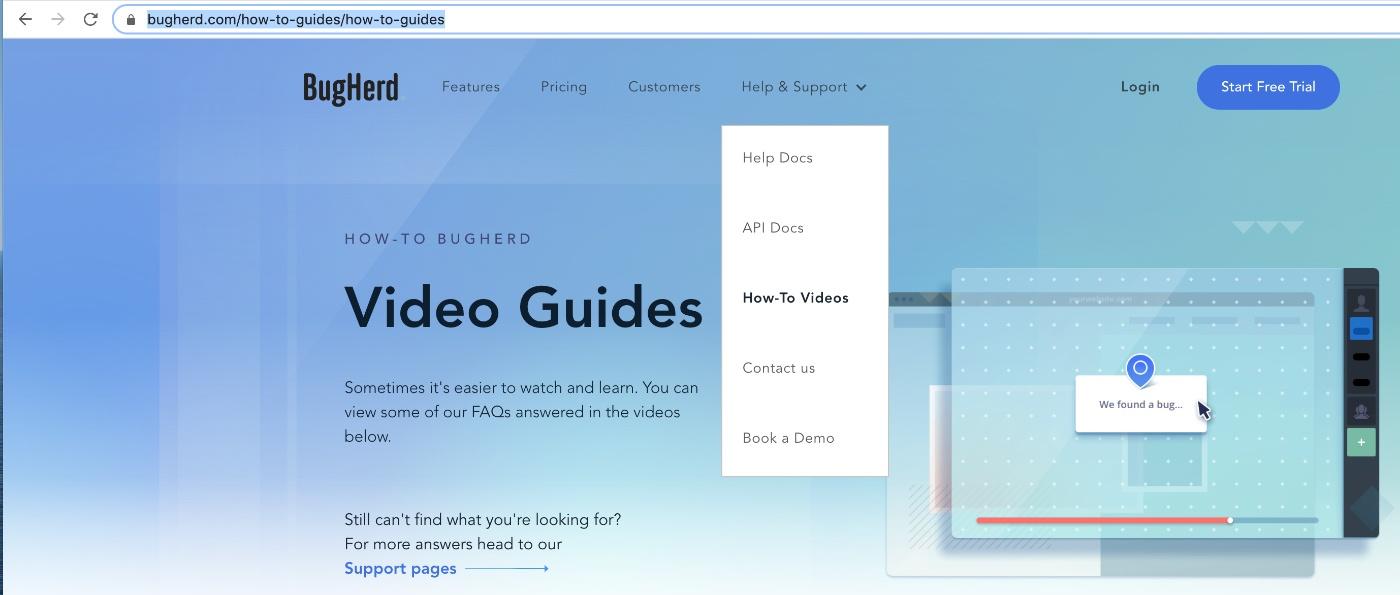Open the Customers page

click(664, 87)
